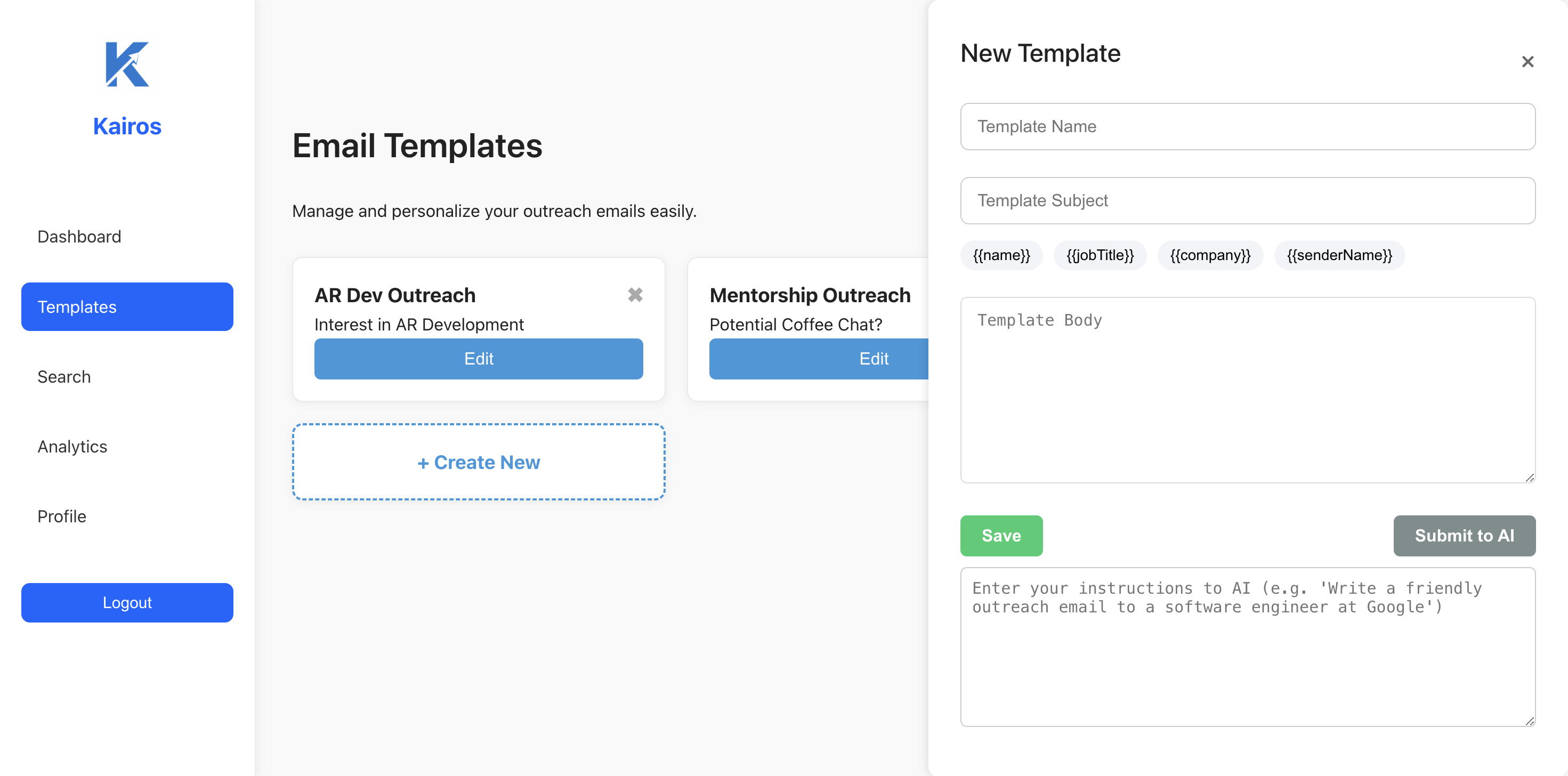Add the {{senderName}} variable chip
This screenshot has width=1568, height=776.
(1338, 255)
